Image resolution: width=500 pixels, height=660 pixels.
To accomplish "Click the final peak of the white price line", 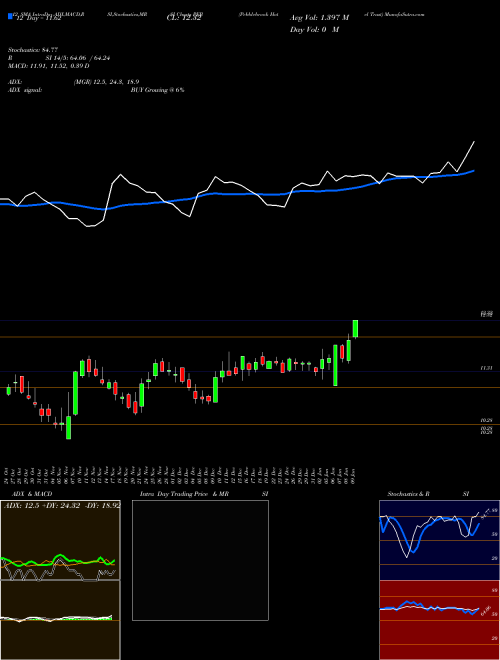I will tap(474, 142).
